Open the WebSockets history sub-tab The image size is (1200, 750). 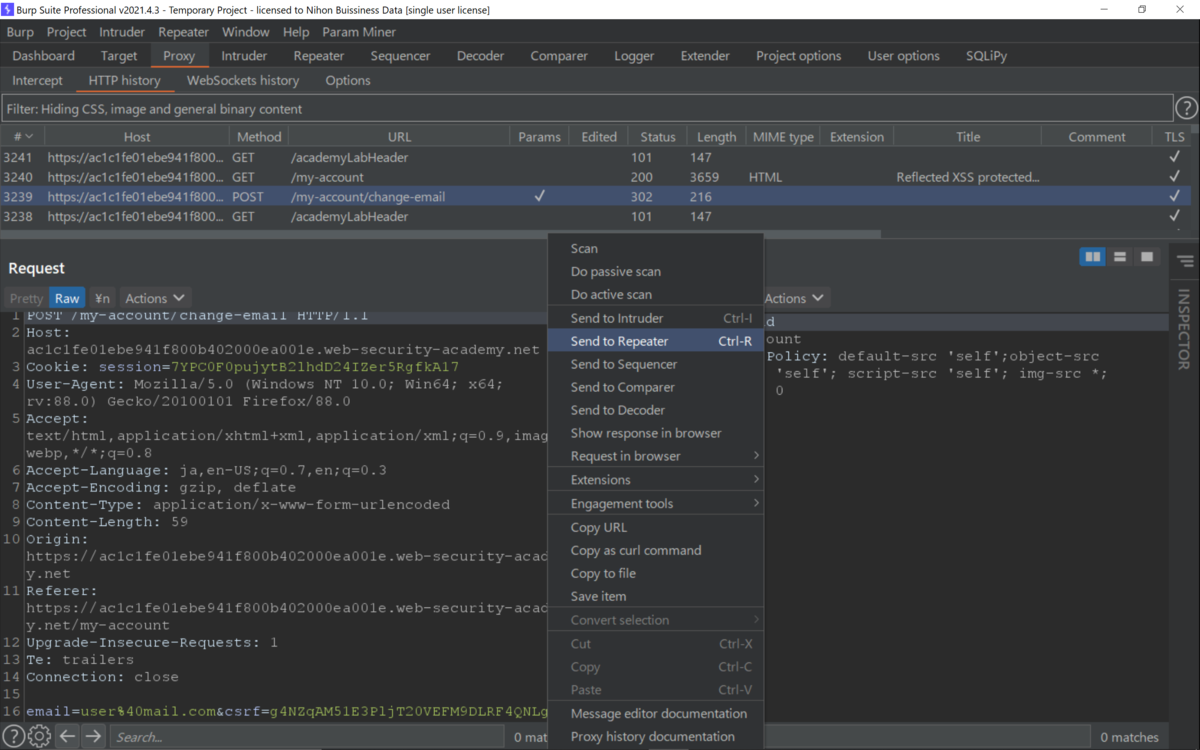(x=243, y=80)
